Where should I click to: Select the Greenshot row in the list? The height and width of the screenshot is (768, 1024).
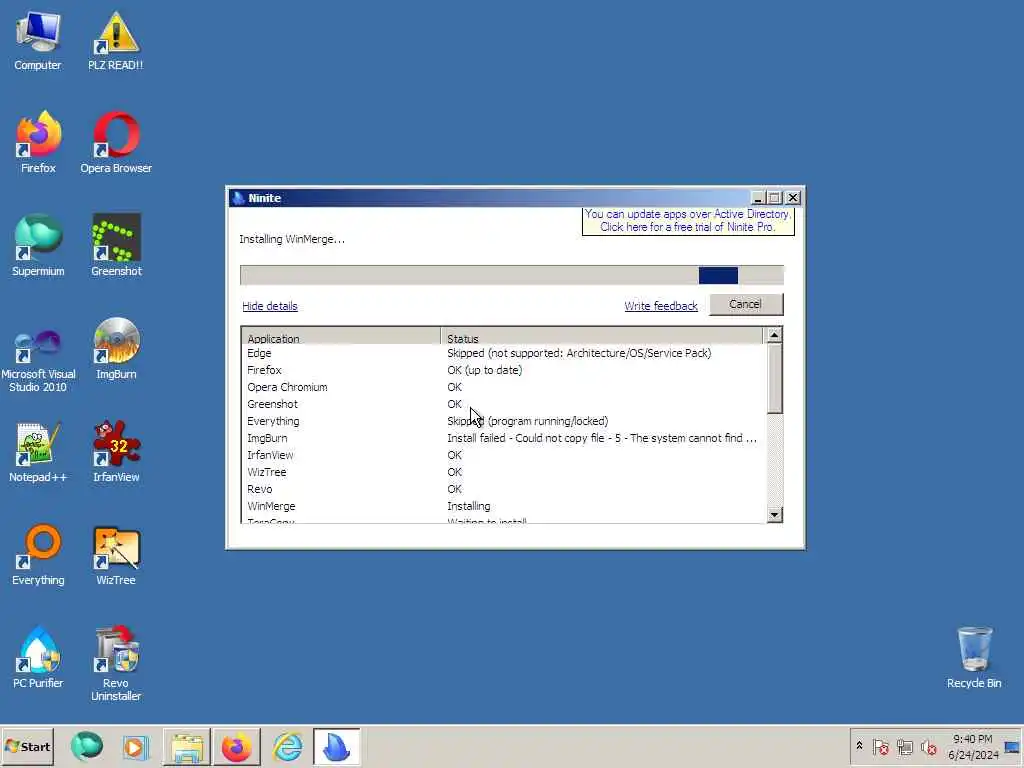coord(503,404)
